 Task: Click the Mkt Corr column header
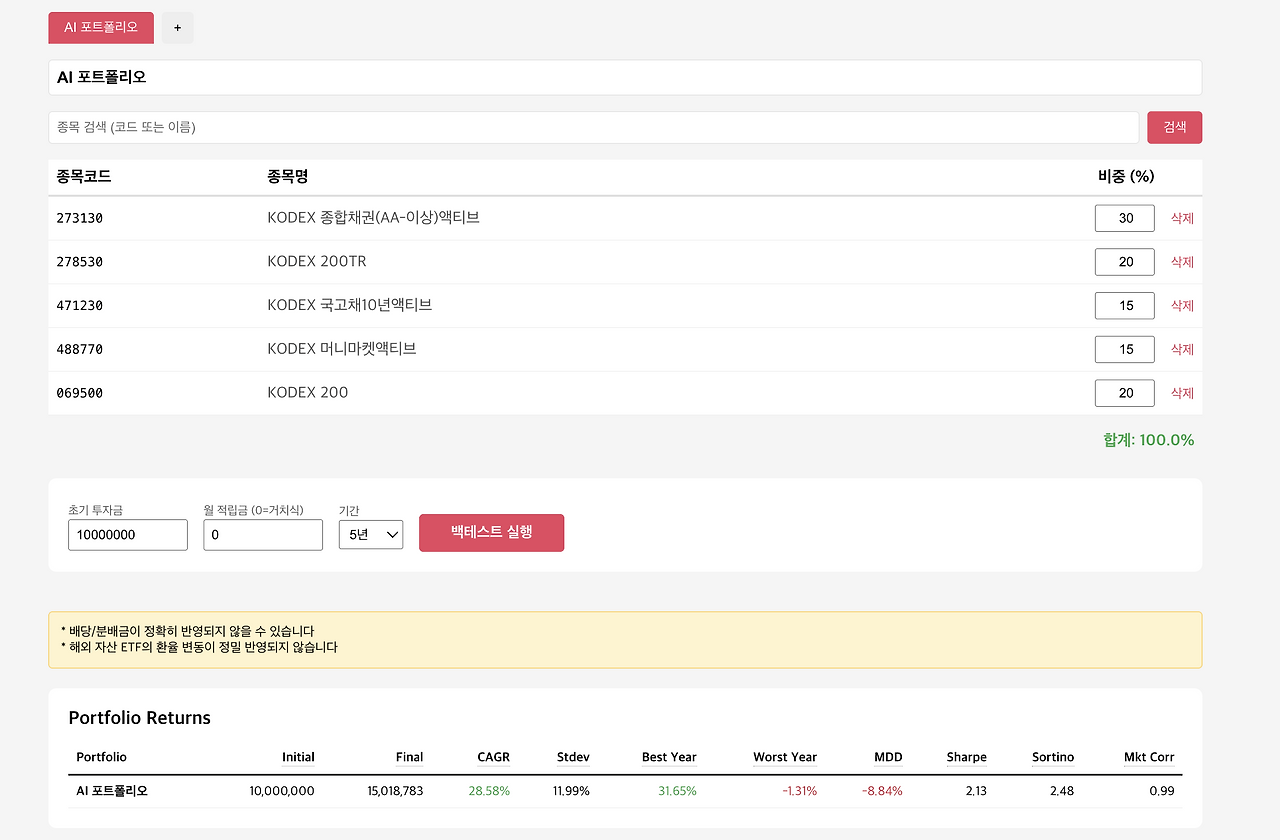point(1149,757)
